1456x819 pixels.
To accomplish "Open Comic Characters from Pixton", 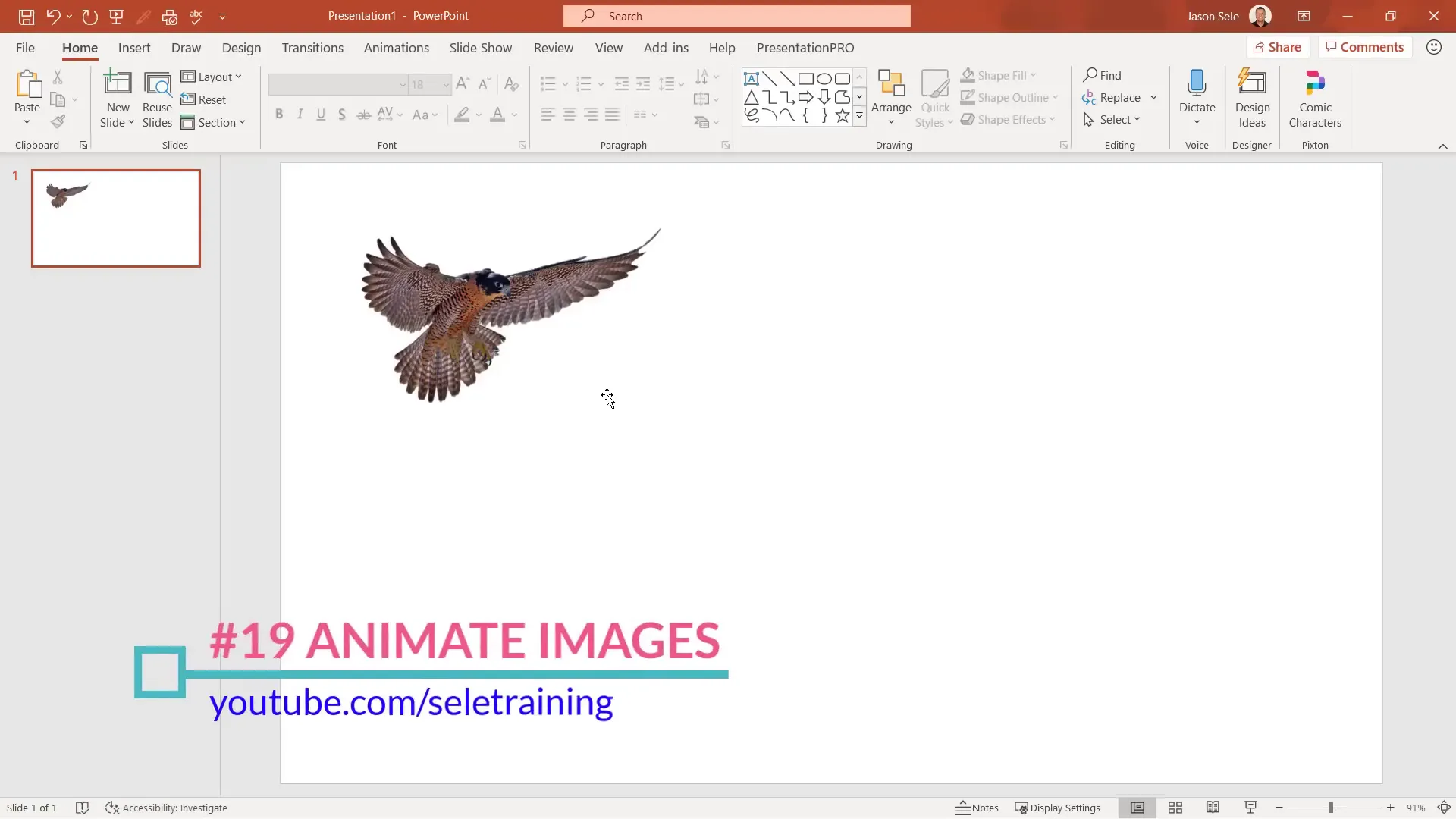I will (1314, 99).
